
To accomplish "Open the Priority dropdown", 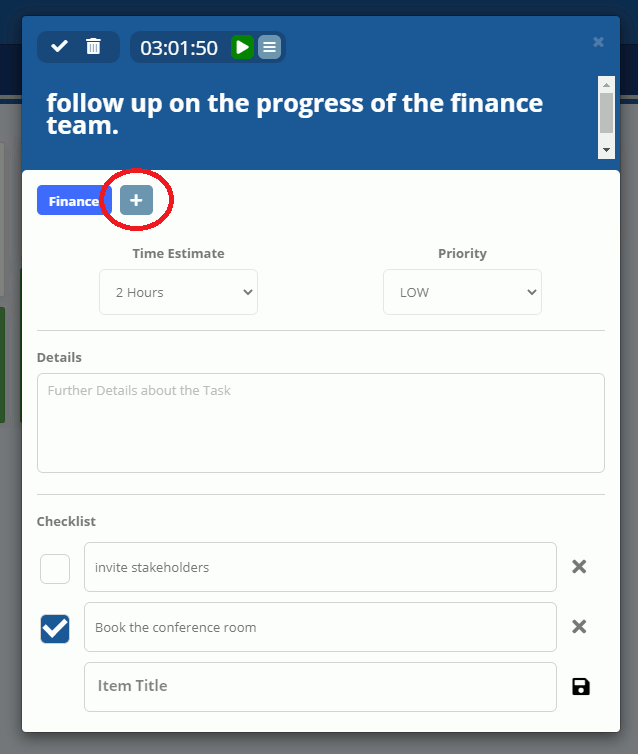I will pyautogui.click(x=462, y=292).
